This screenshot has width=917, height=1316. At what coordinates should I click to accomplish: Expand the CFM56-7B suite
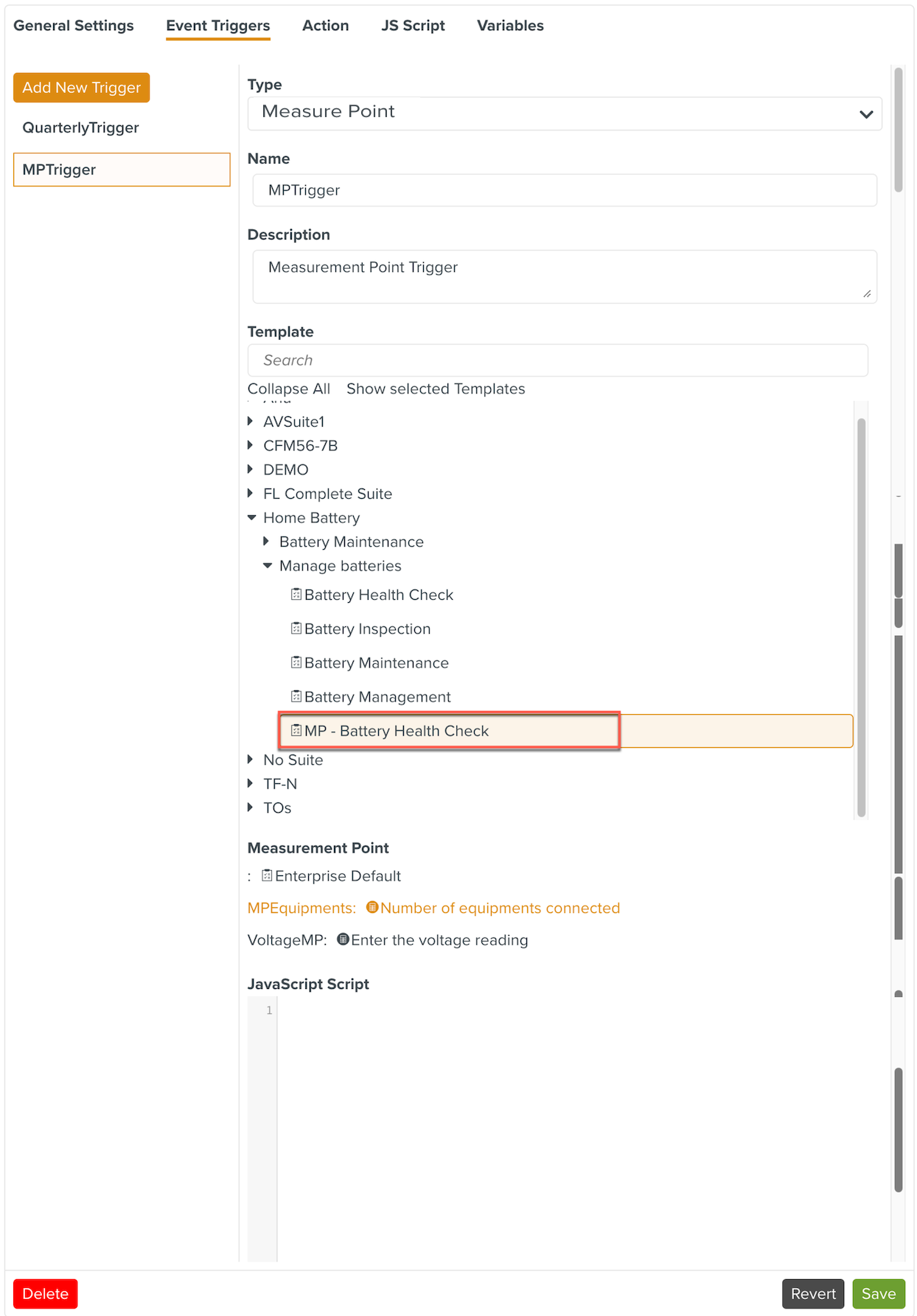tap(251, 446)
